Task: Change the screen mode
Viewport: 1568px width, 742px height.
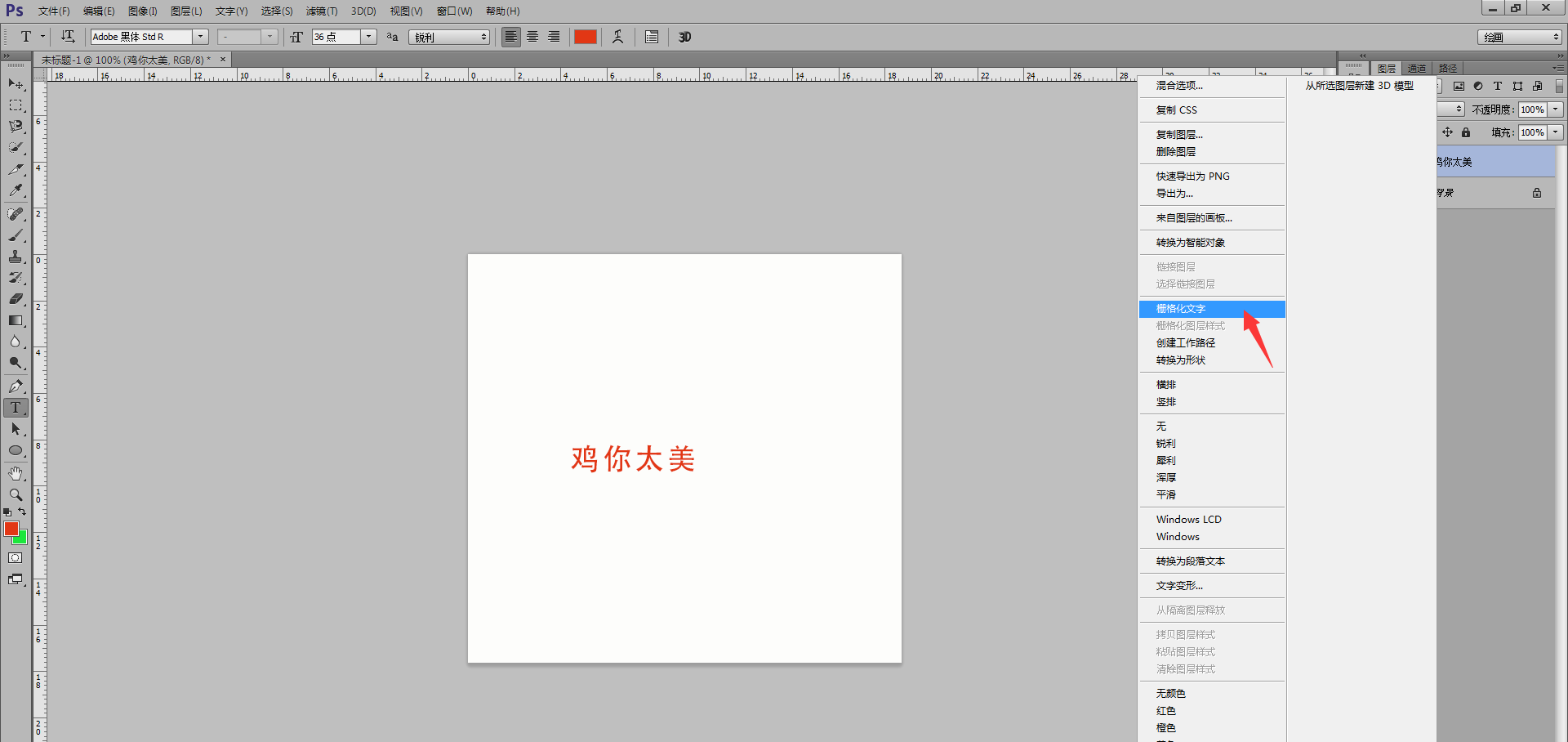Action: pyautogui.click(x=16, y=579)
